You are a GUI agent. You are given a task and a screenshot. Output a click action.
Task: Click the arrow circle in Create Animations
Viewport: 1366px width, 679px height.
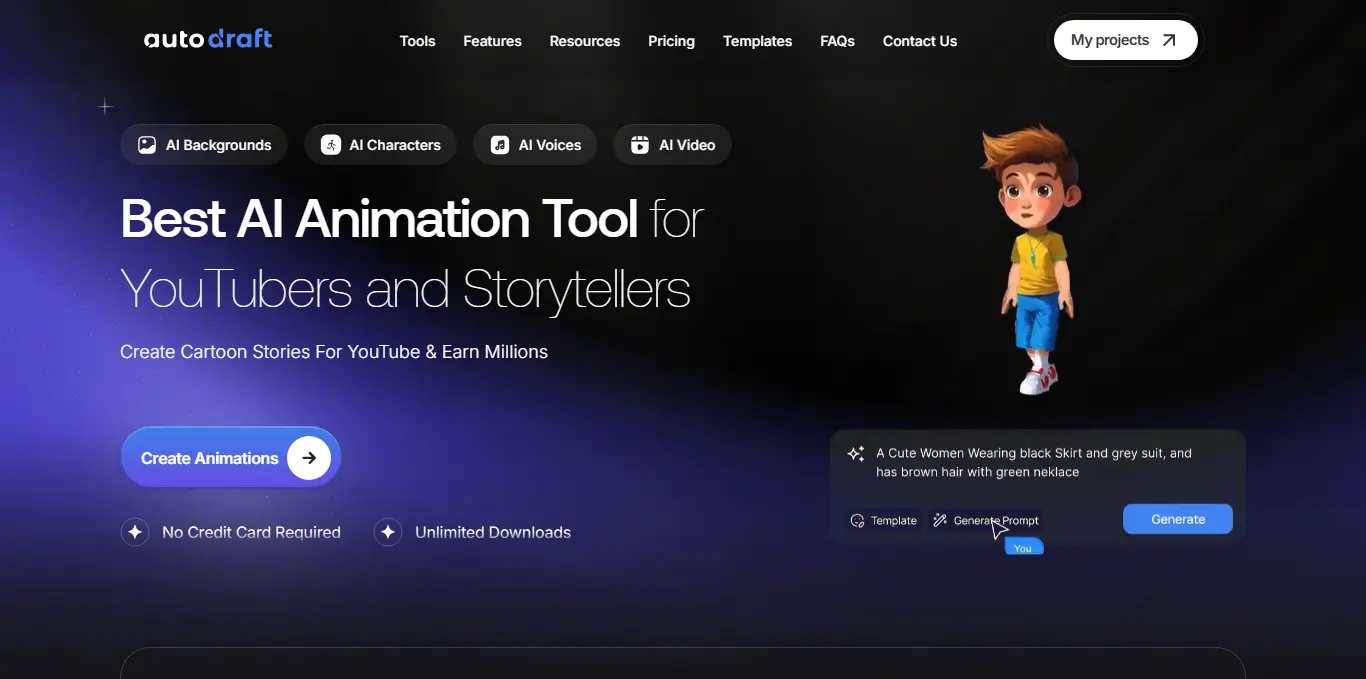point(309,458)
